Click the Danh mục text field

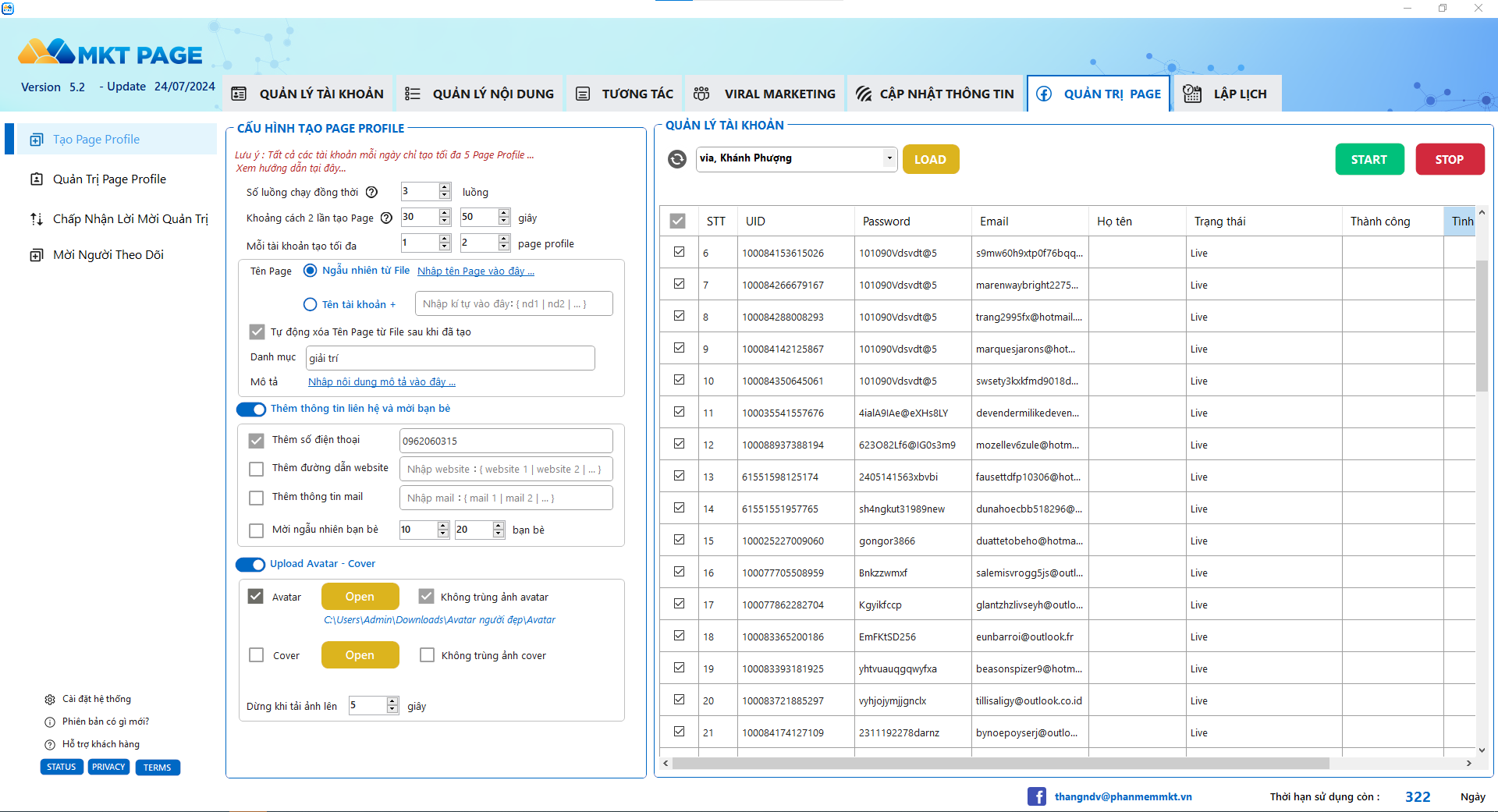449,358
